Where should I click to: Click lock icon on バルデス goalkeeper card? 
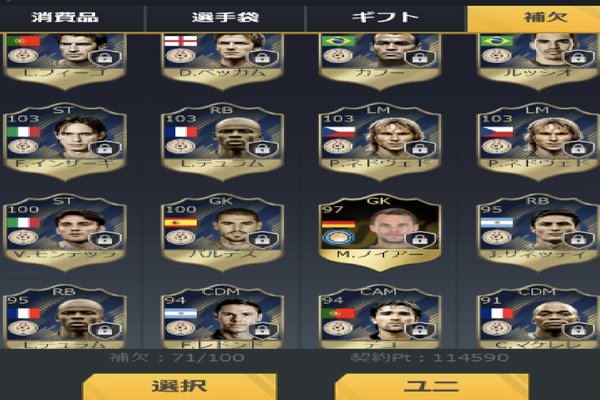262,240
